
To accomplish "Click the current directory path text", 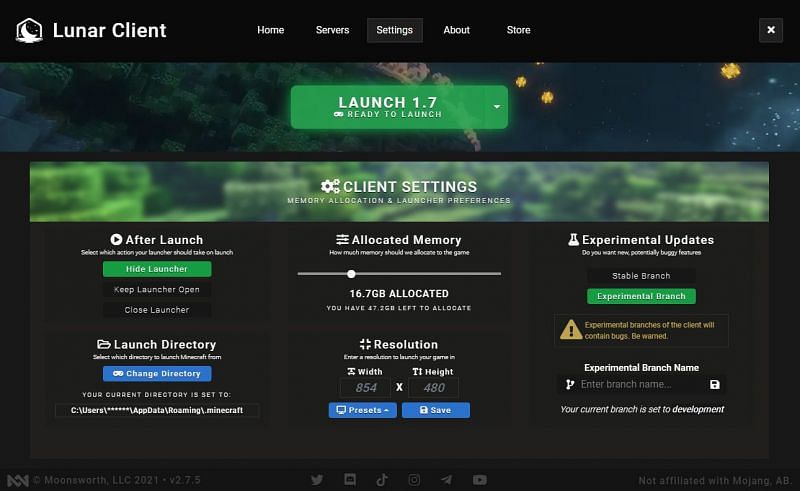I will click(157, 410).
